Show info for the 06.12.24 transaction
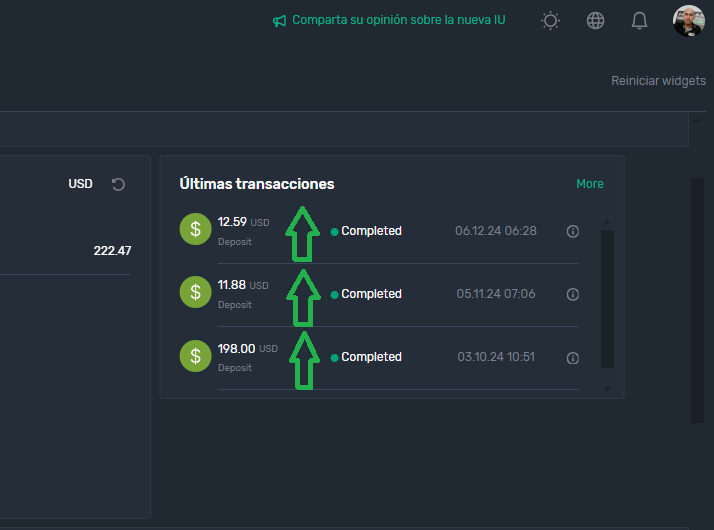This screenshot has height=530, width=714. pos(573,231)
